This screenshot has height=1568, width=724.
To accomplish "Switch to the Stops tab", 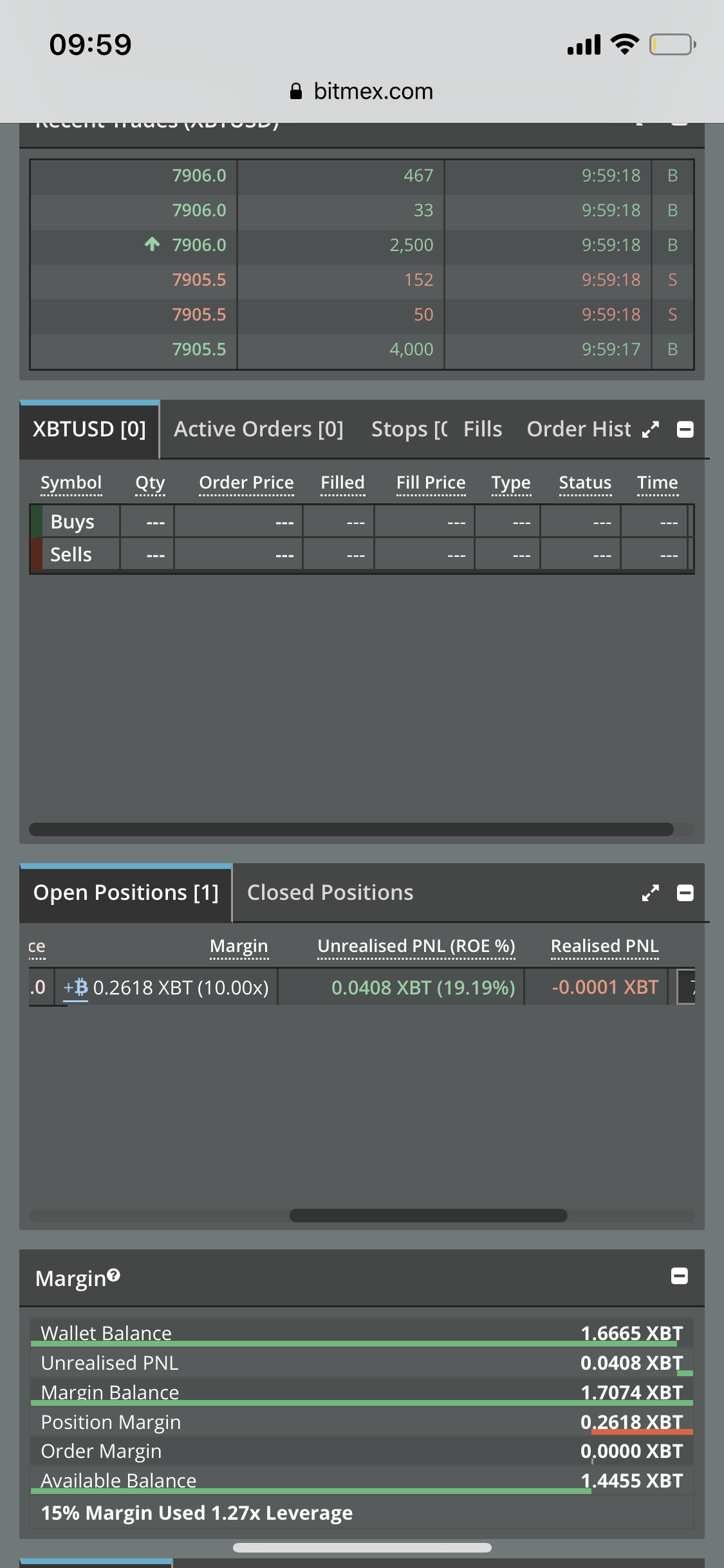I will 408,429.
